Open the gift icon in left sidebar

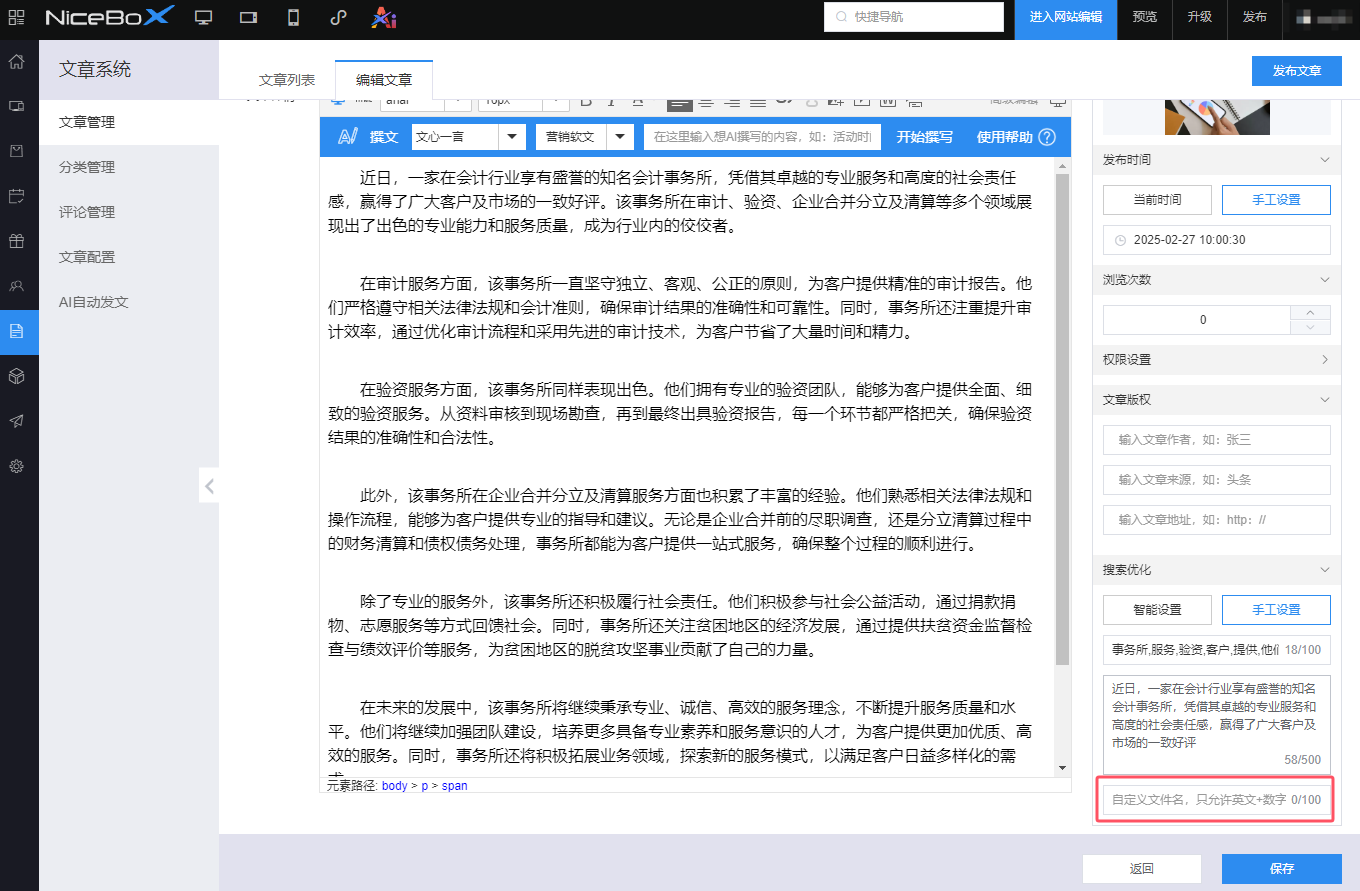[x=16, y=241]
